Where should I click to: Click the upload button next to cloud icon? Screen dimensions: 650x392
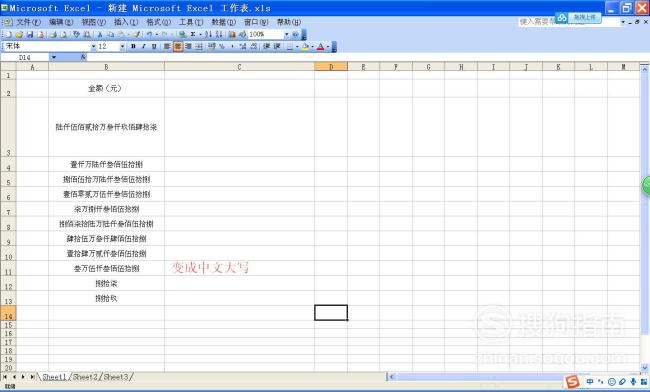(585, 17)
